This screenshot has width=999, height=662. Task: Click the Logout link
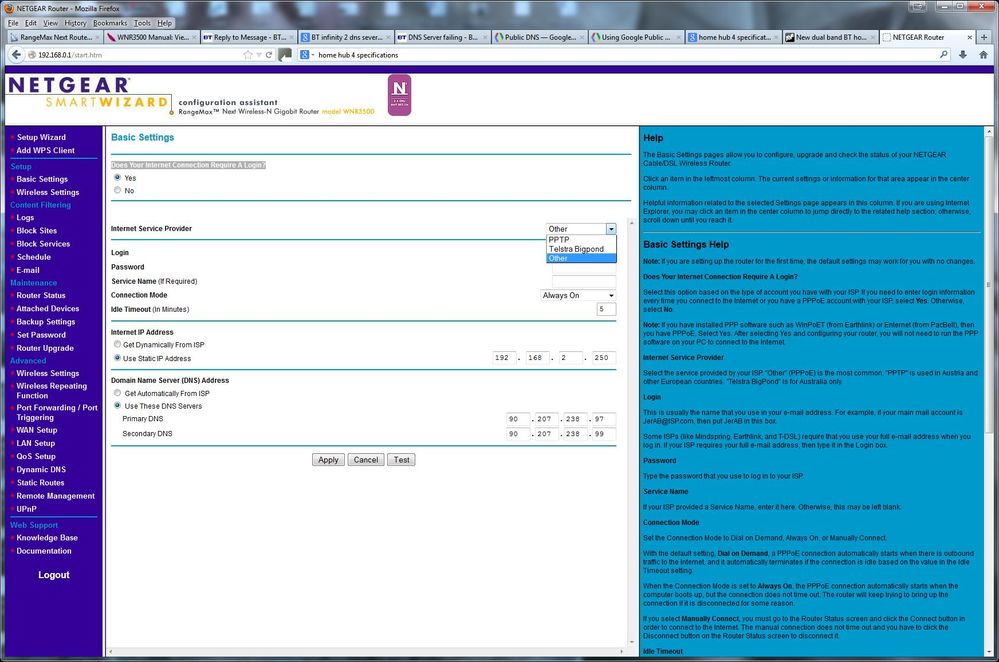coord(54,575)
